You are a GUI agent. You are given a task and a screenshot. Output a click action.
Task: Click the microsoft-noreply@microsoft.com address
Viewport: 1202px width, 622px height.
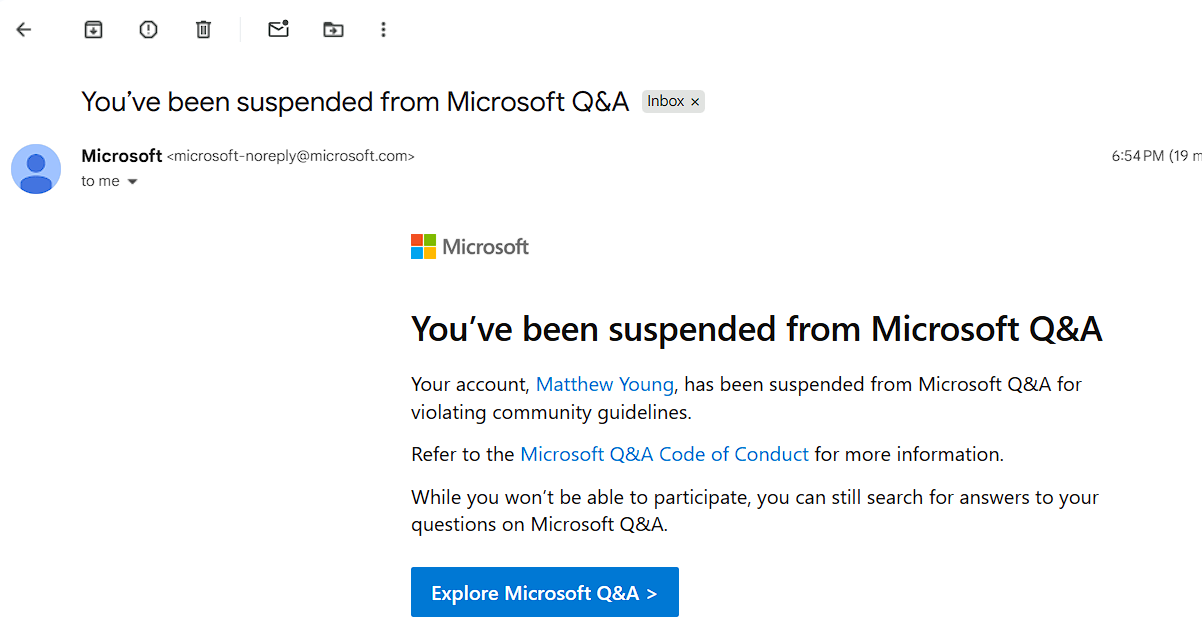(290, 156)
